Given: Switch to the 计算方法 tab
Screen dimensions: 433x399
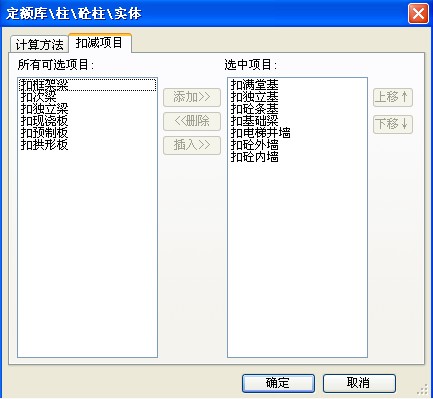Looking at the screenshot, I should pos(39,44).
